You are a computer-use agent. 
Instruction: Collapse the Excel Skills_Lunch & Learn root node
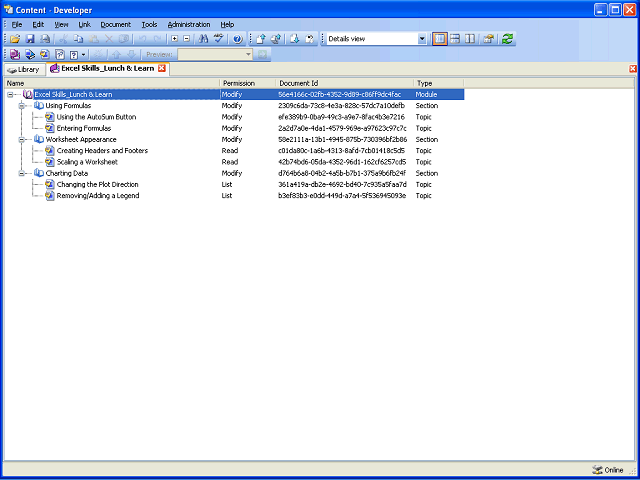pos(10,94)
